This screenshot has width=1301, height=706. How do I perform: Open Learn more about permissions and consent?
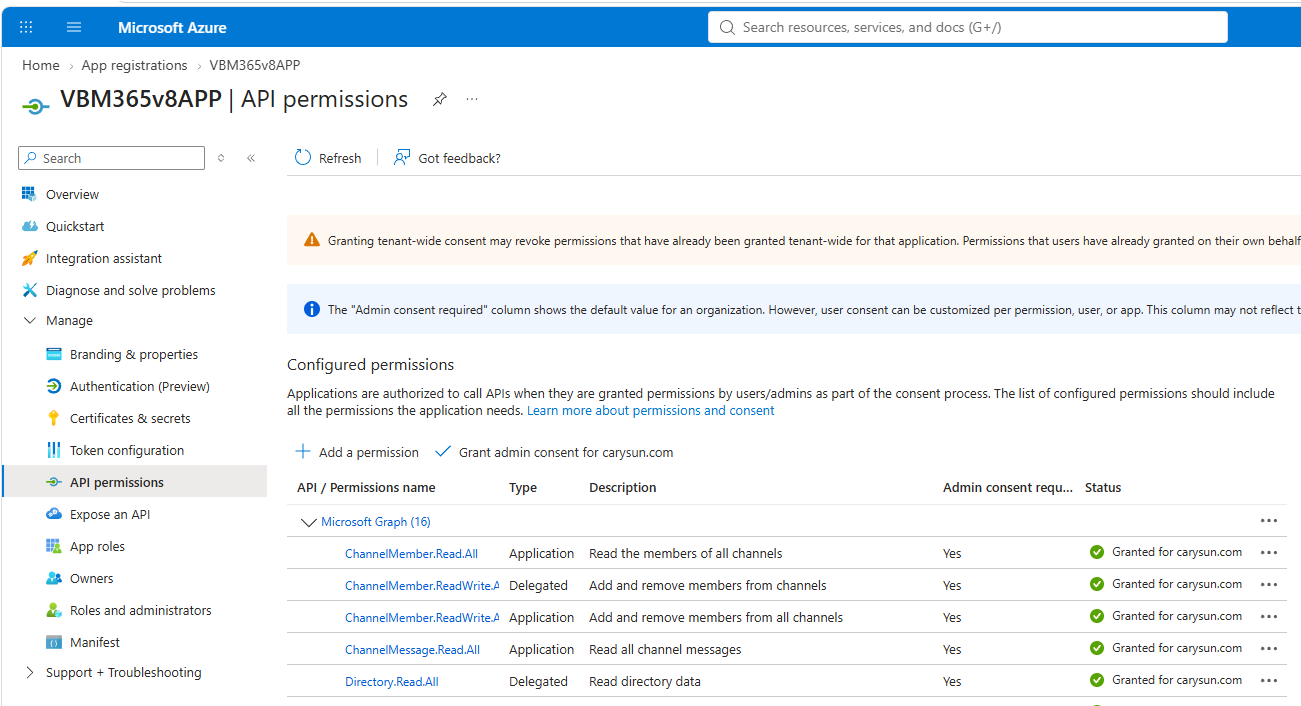(x=651, y=410)
